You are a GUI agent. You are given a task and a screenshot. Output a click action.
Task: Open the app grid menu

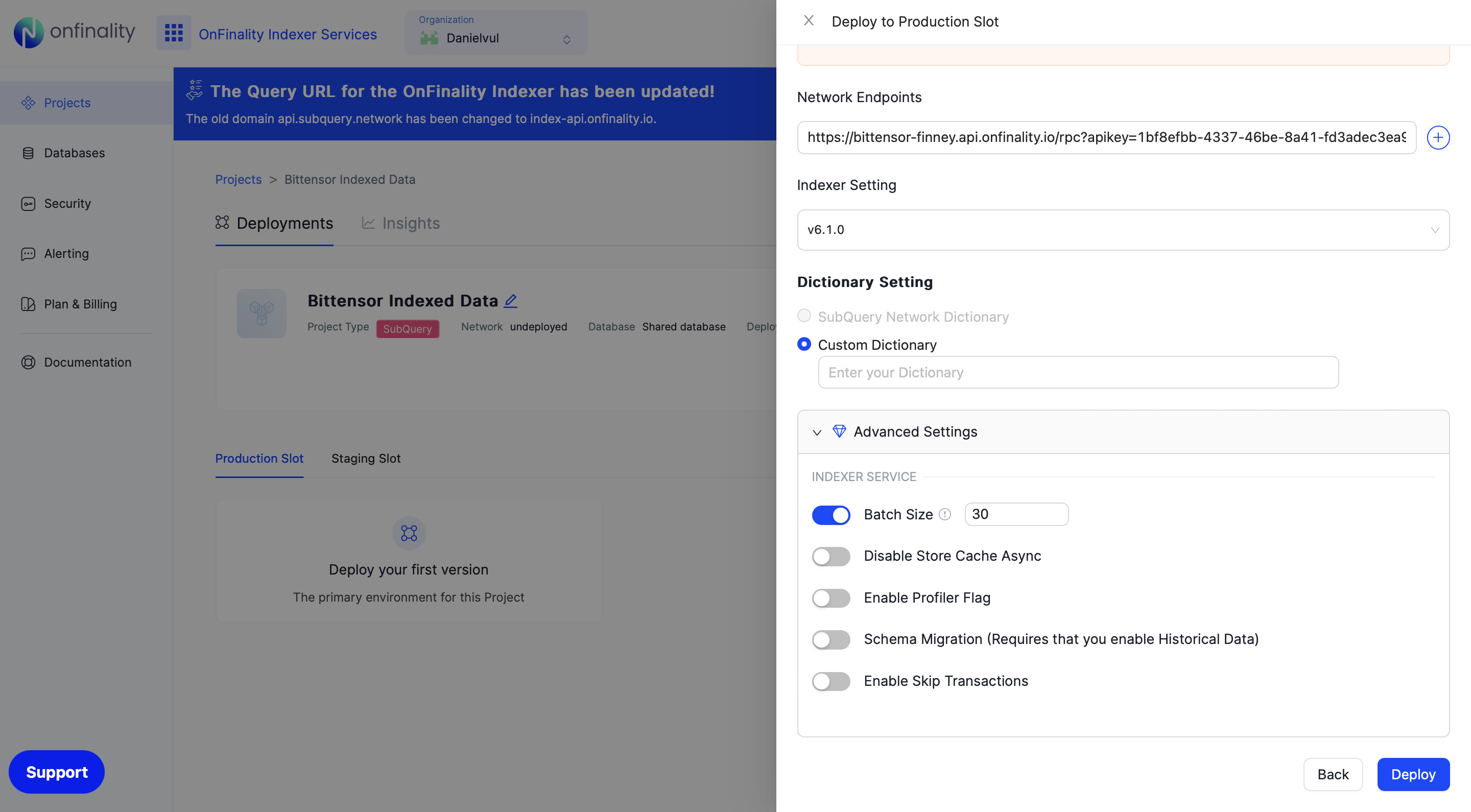[x=174, y=33]
